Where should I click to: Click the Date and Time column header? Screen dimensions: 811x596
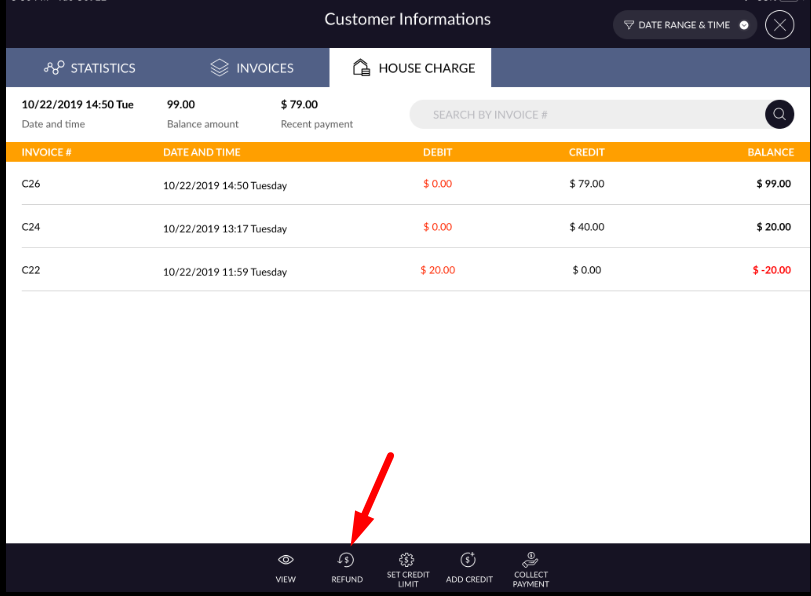202,153
